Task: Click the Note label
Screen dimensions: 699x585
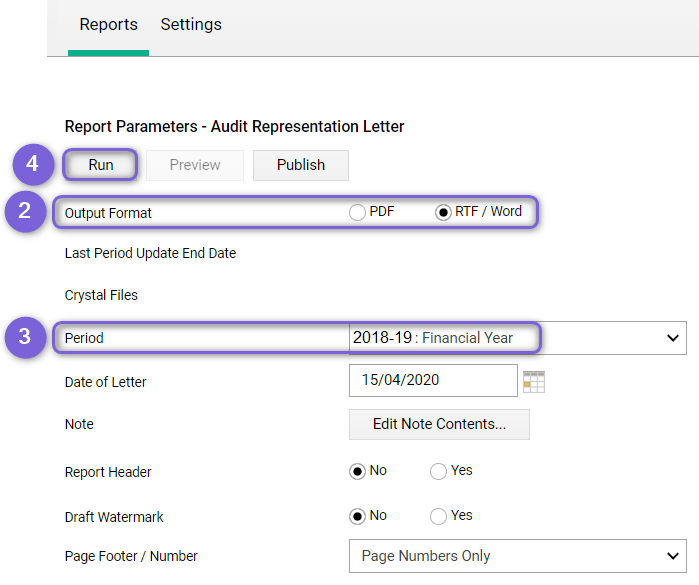Action: pyautogui.click(x=79, y=424)
